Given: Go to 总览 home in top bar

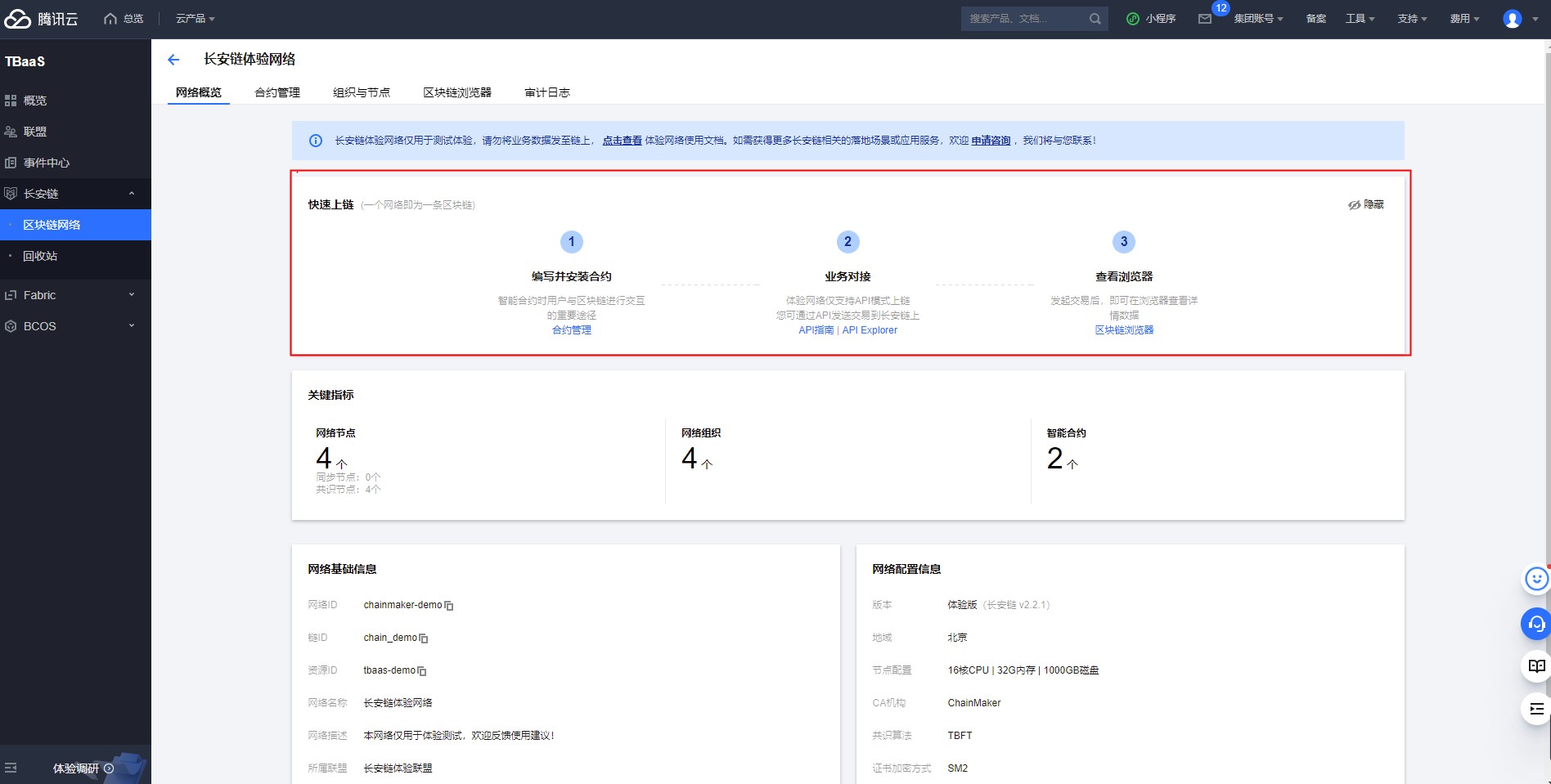Looking at the screenshot, I should point(124,19).
